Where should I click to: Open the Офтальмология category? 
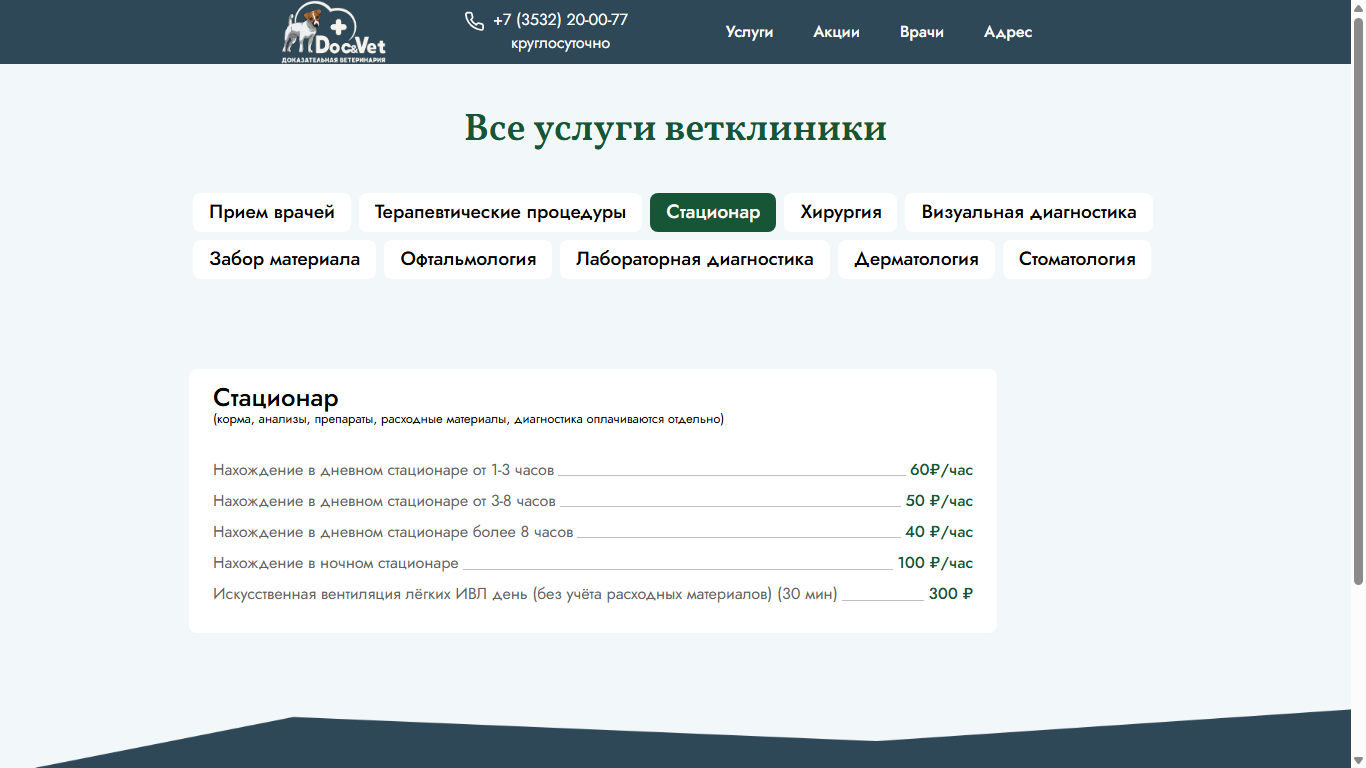tap(468, 259)
